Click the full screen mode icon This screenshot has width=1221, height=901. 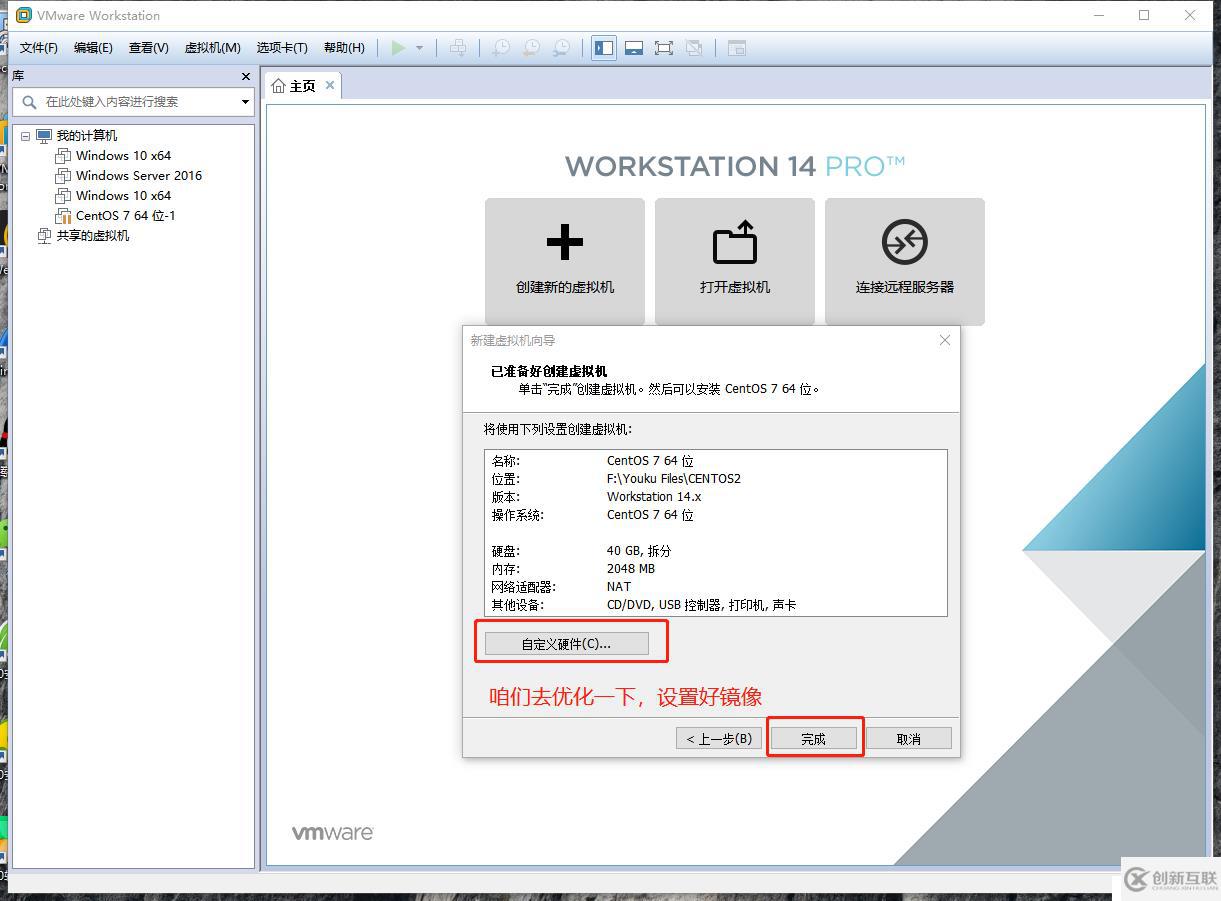tap(663, 48)
